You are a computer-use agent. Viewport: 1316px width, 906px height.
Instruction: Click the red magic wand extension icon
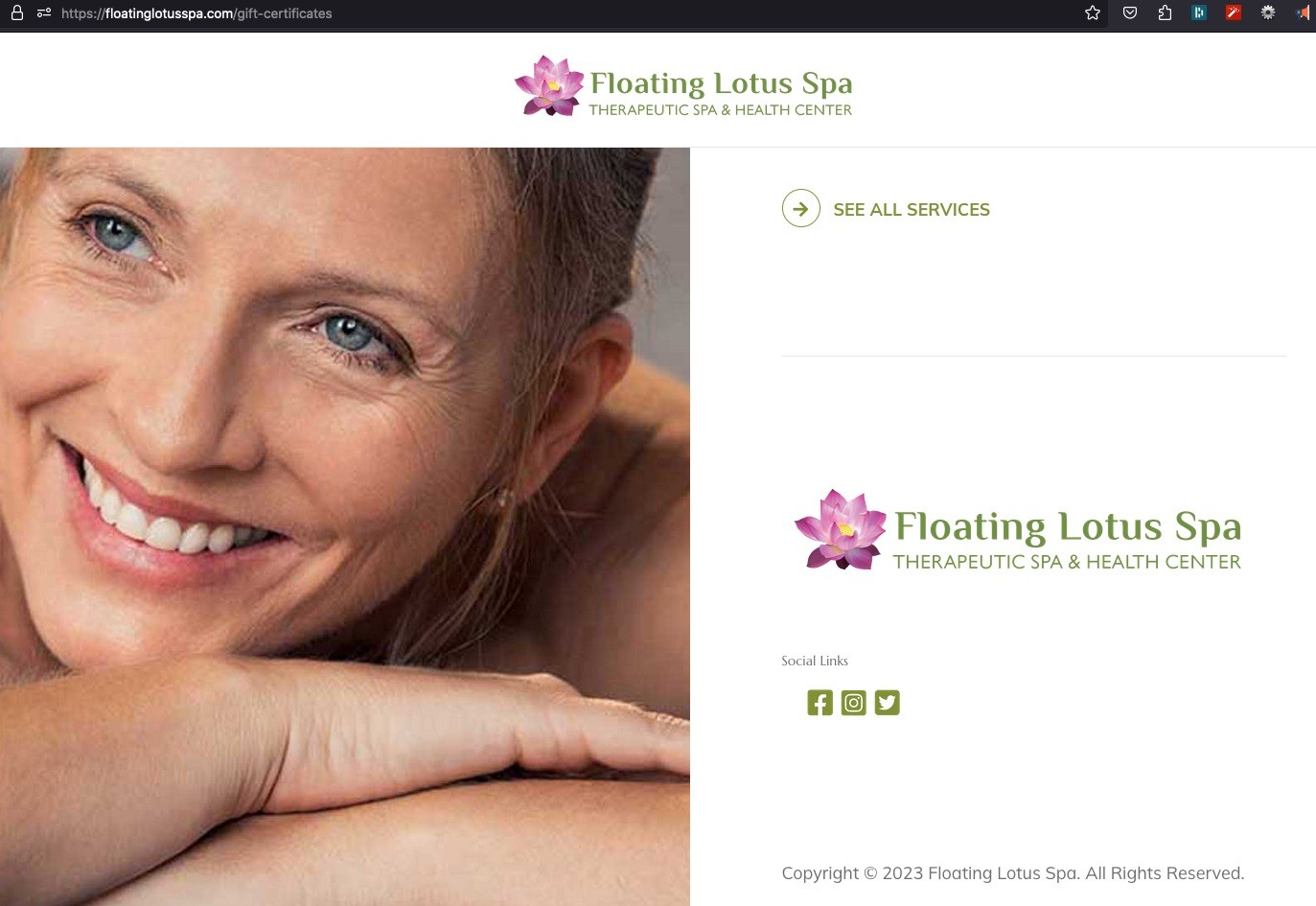(1234, 12)
